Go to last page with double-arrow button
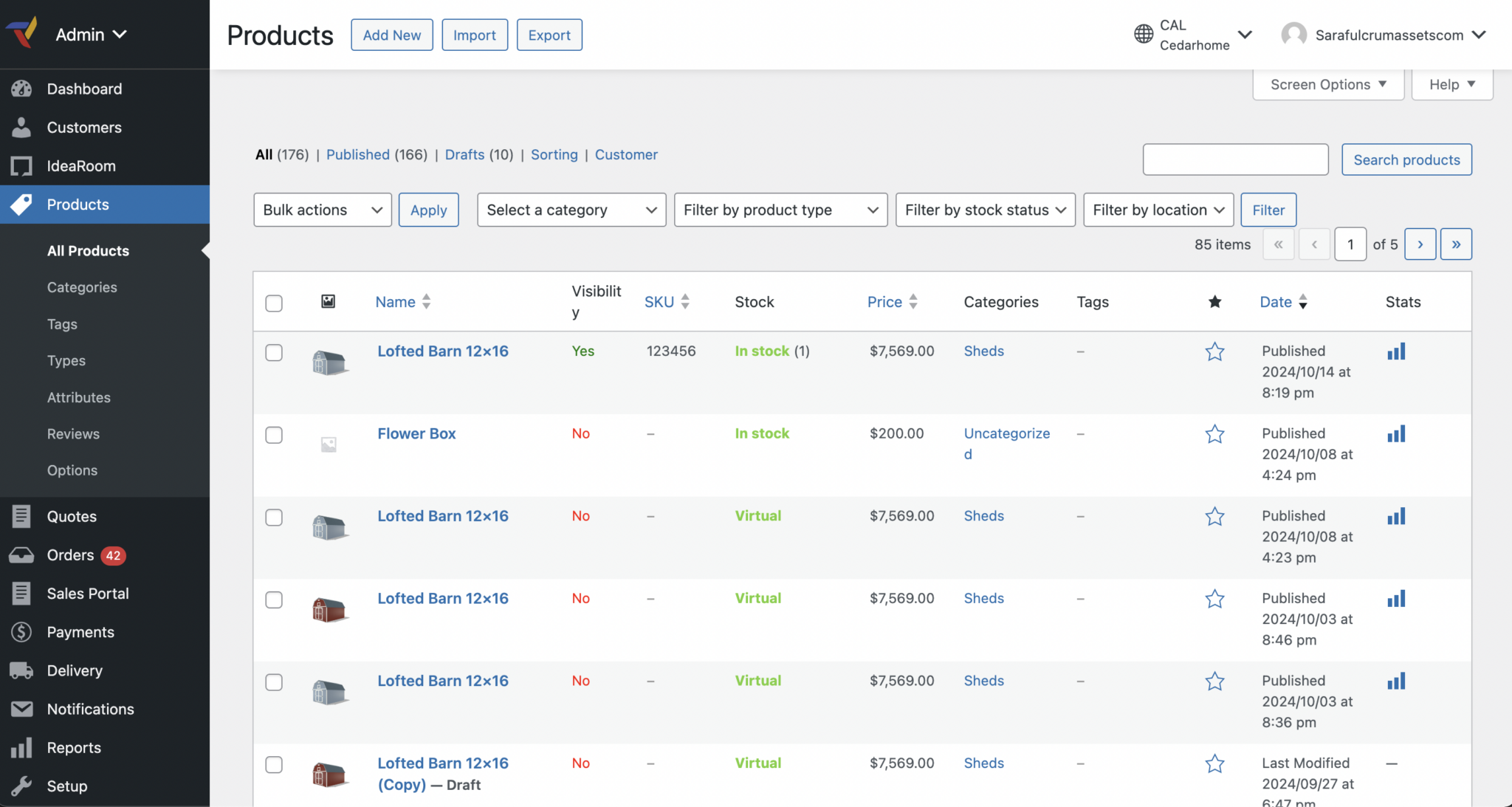The height and width of the screenshot is (807, 1512). (1456, 244)
